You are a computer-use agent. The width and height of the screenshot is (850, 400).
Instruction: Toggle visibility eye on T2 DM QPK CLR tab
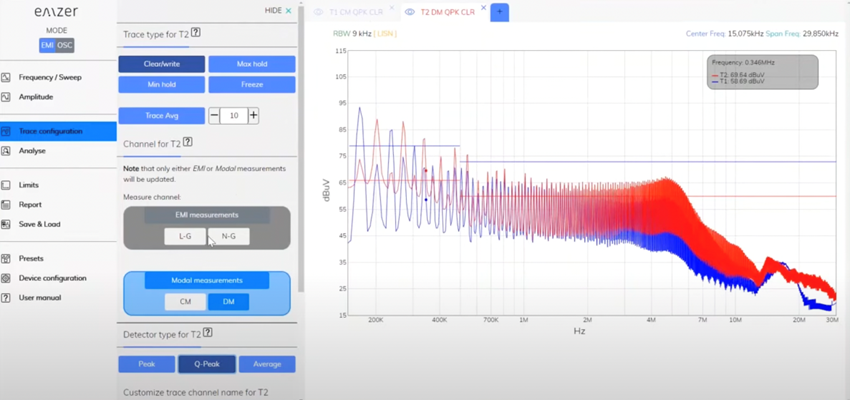(x=410, y=12)
